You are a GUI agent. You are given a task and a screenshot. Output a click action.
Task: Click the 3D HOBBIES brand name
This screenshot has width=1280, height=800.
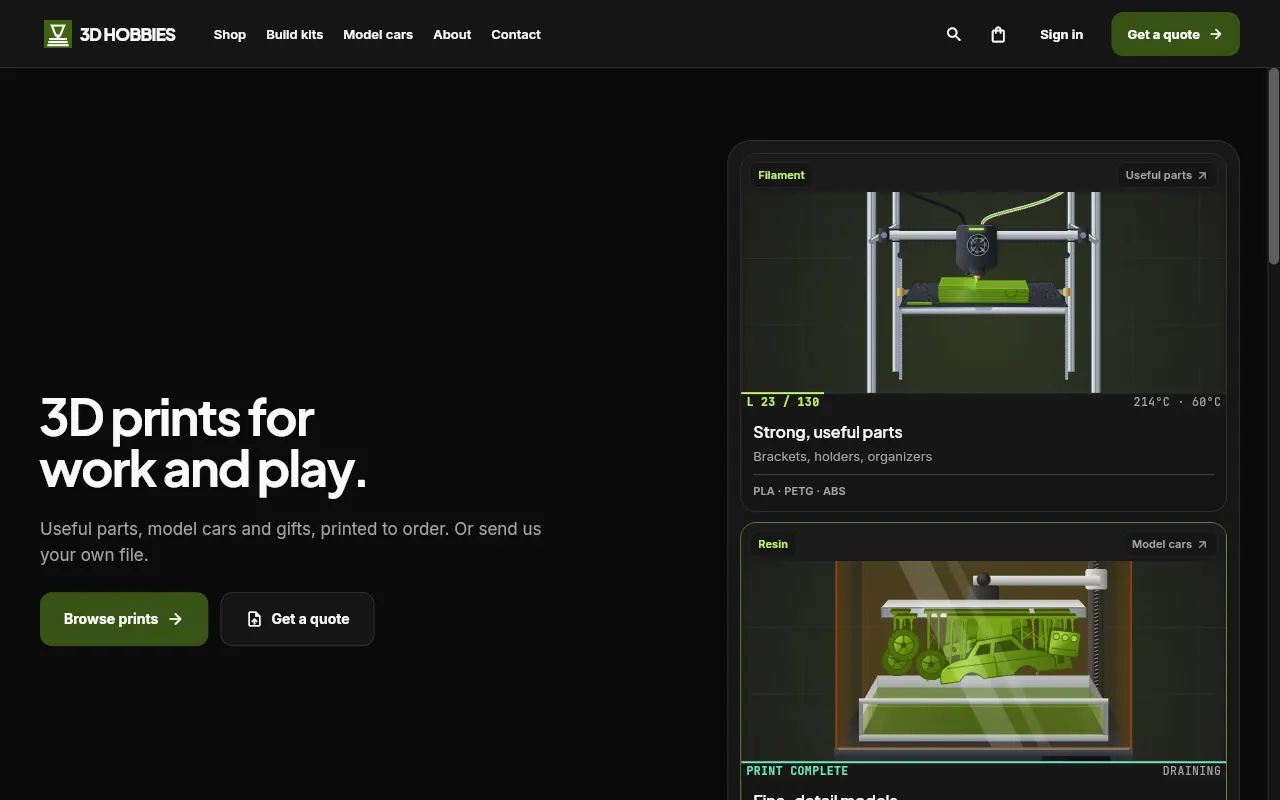127,34
